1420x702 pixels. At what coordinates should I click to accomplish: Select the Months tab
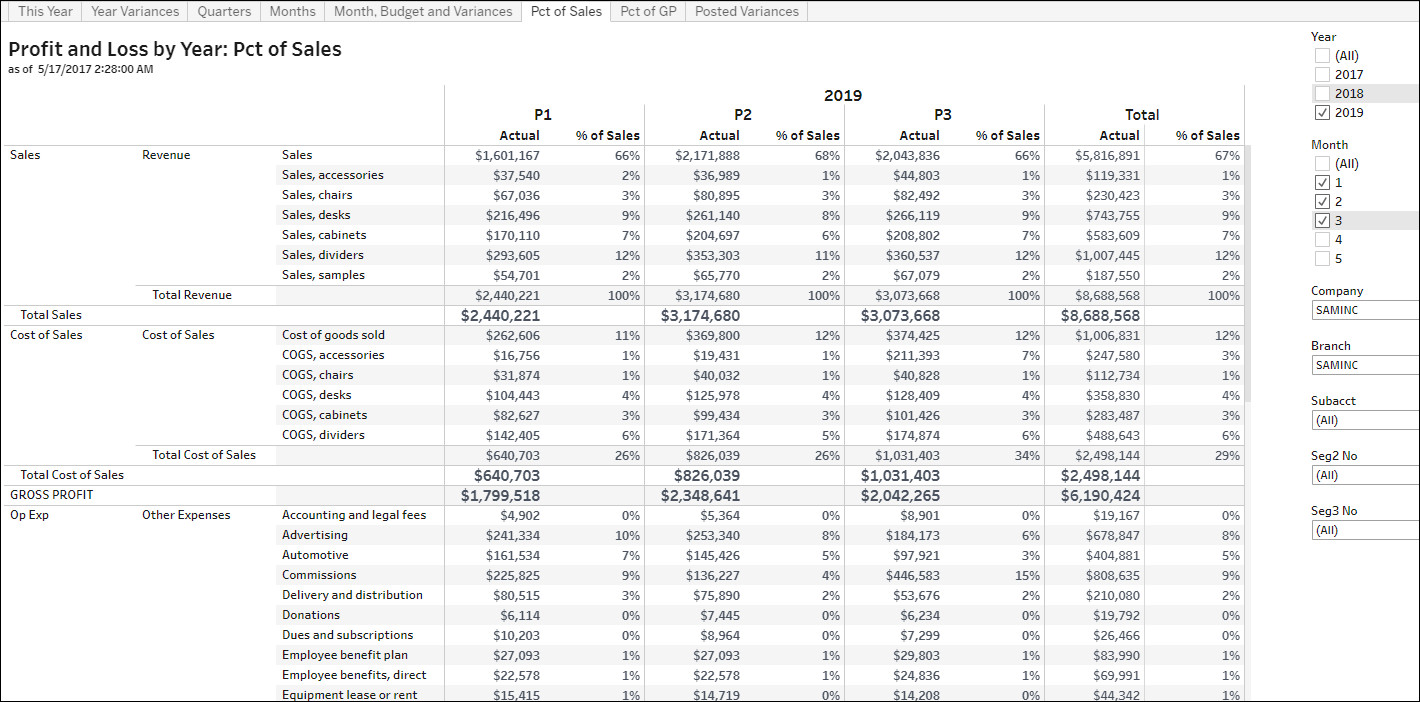tap(292, 12)
